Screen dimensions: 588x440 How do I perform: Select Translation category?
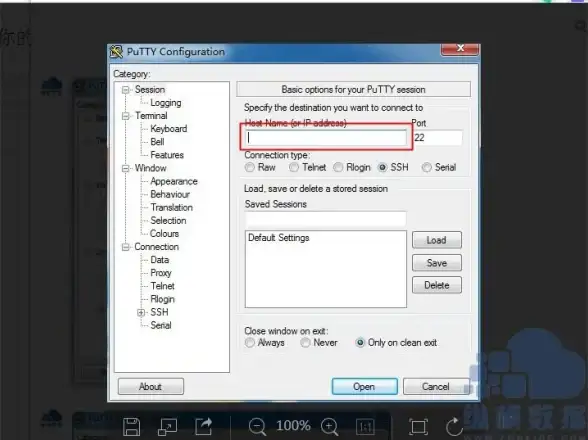[172, 208]
